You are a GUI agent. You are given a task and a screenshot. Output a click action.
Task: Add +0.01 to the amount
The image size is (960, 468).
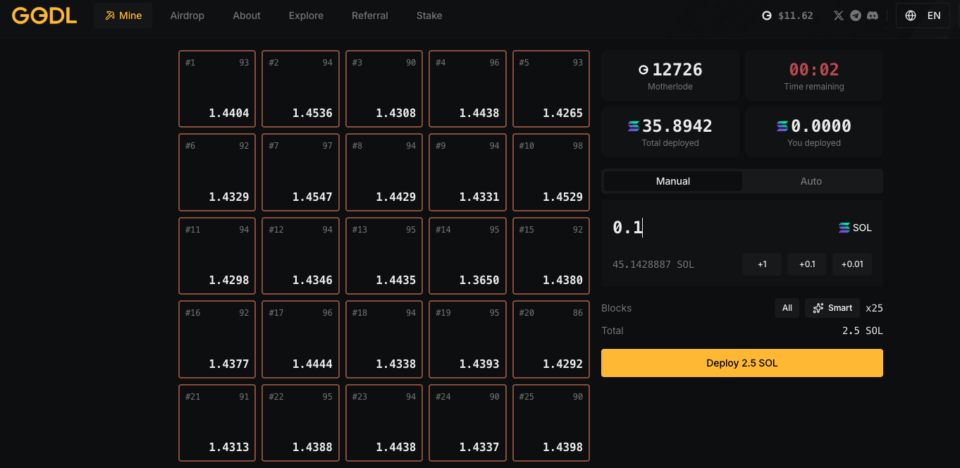(x=852, y=264)
